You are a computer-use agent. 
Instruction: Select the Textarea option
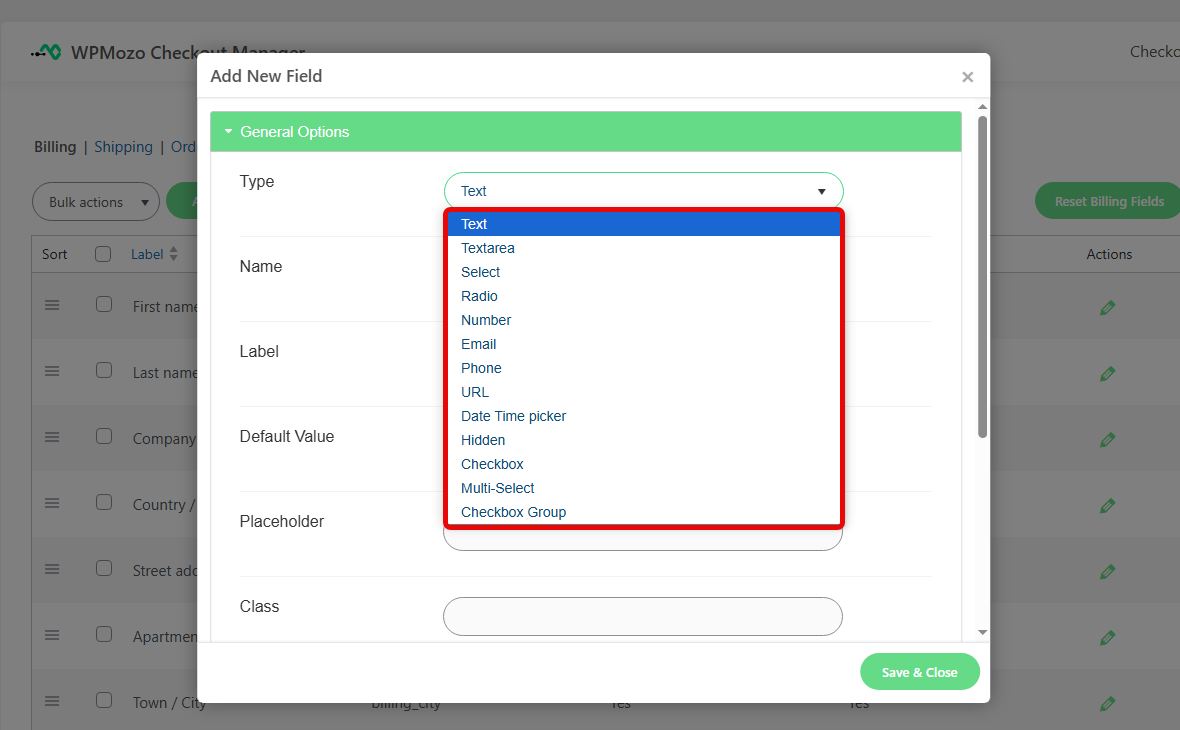(643, 248)
